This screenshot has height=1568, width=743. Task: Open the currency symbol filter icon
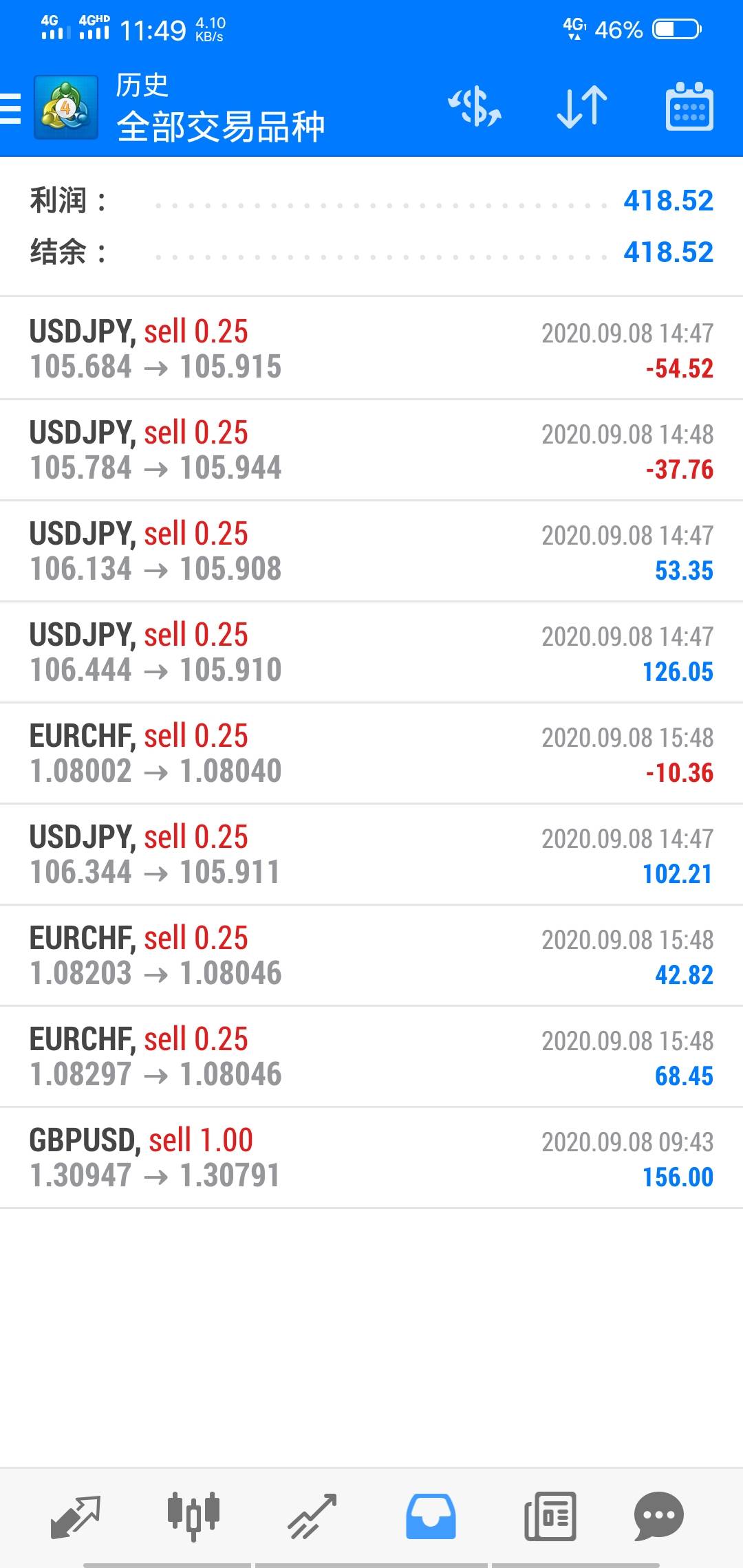475,107
